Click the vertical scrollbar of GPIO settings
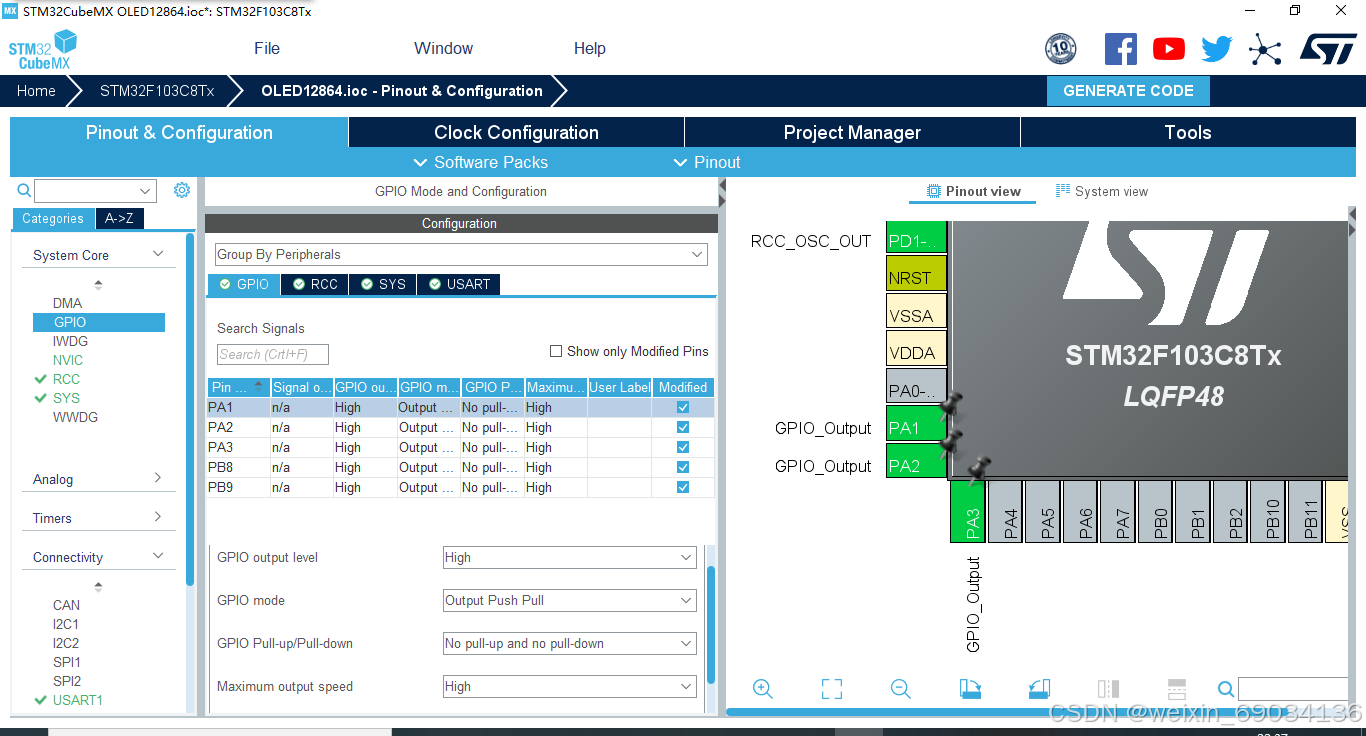The height and width of the screenshot is (736, 1366). (x=711, y=625)
